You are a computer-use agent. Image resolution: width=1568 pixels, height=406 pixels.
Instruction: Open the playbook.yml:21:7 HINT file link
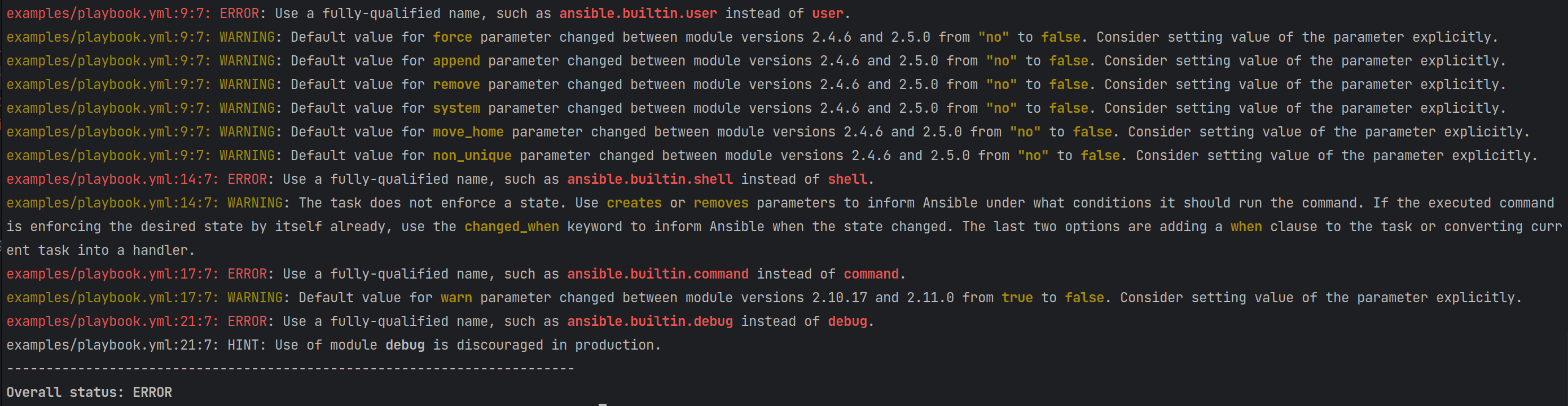pos(111,345)
